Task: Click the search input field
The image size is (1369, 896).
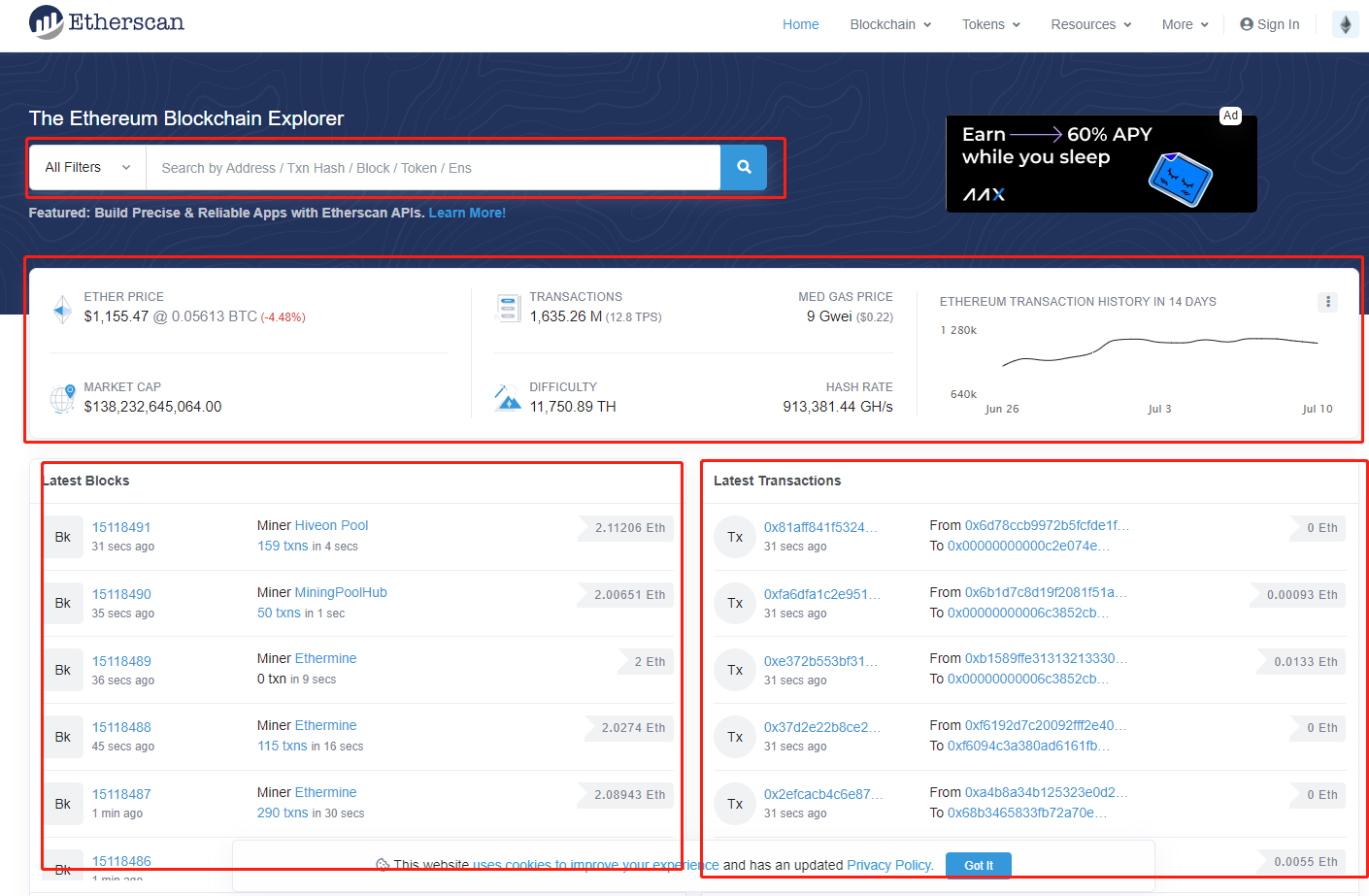Action: click(x=433, y=167)
